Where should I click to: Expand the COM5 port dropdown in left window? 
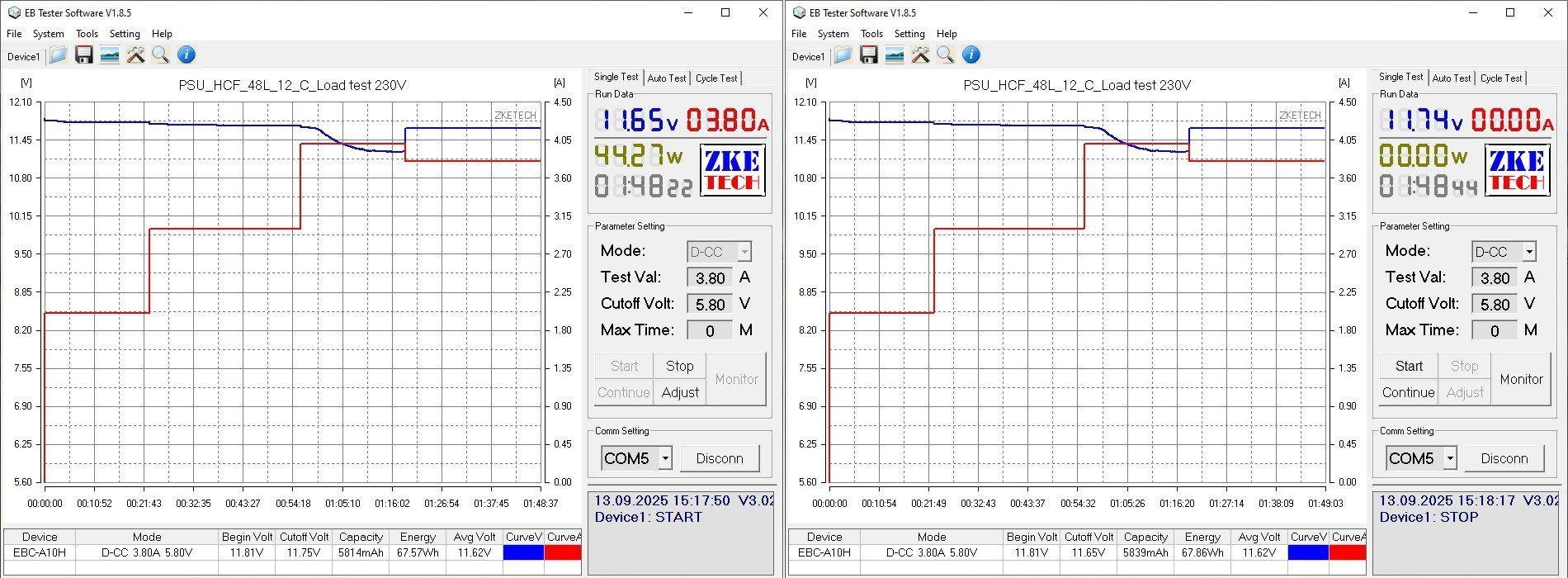[x=665, y=458]
